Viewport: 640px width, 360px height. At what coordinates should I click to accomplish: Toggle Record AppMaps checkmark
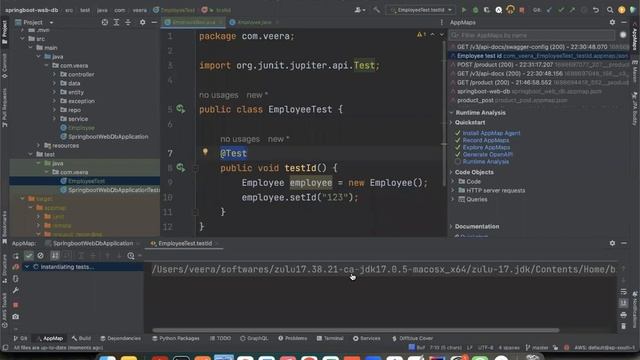click(458, 140)
